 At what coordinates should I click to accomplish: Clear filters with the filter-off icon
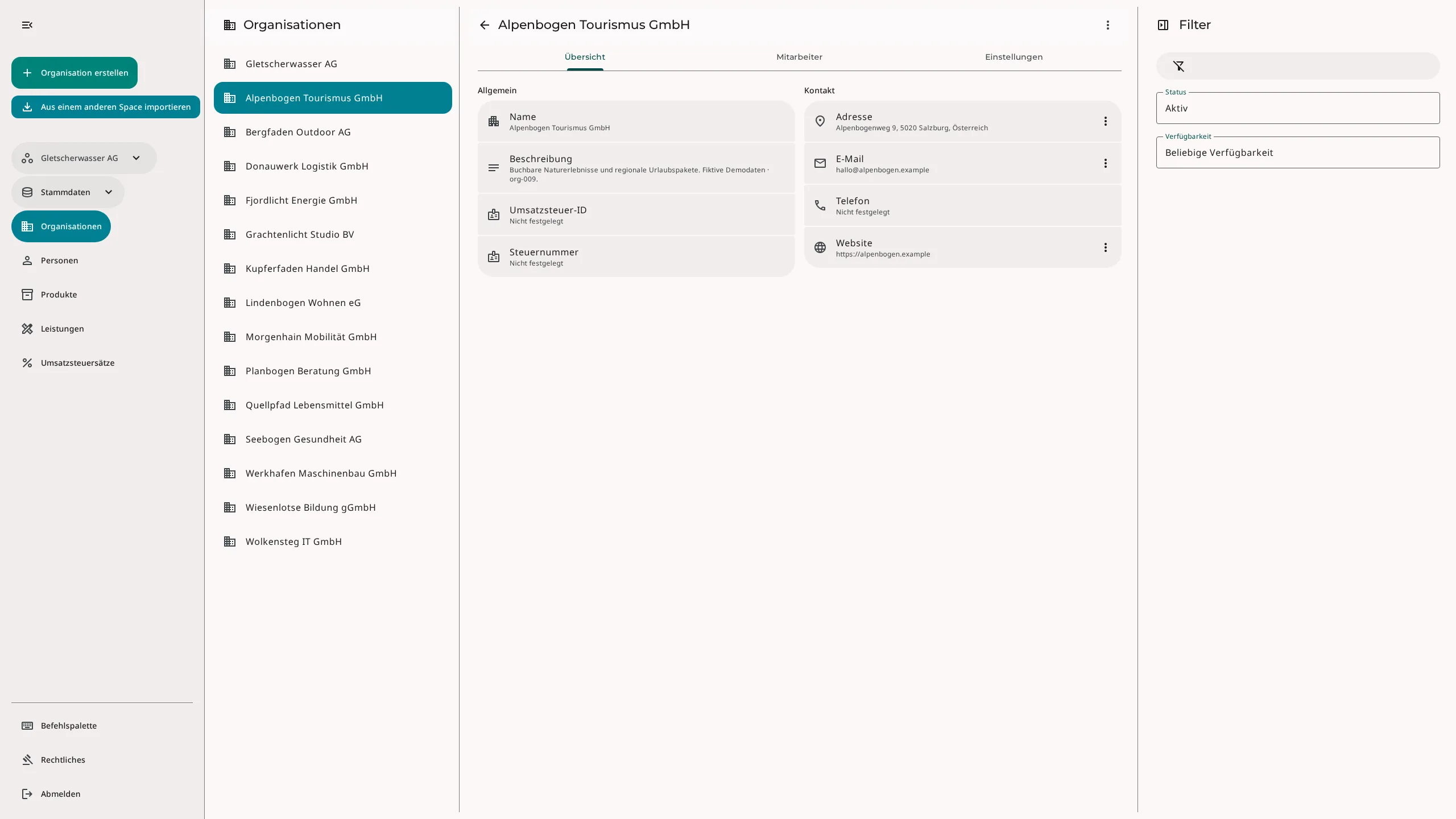[x=1179, y=66]
